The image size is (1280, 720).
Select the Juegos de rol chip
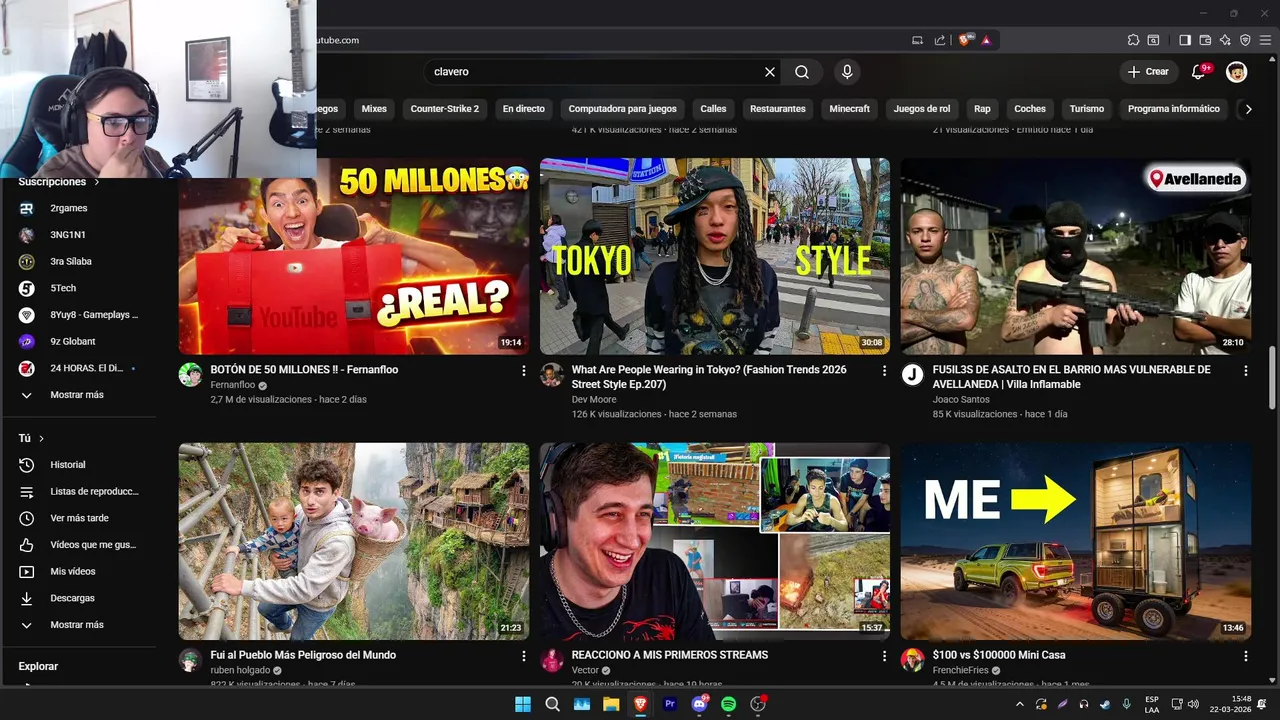click(x=922, y=109)
